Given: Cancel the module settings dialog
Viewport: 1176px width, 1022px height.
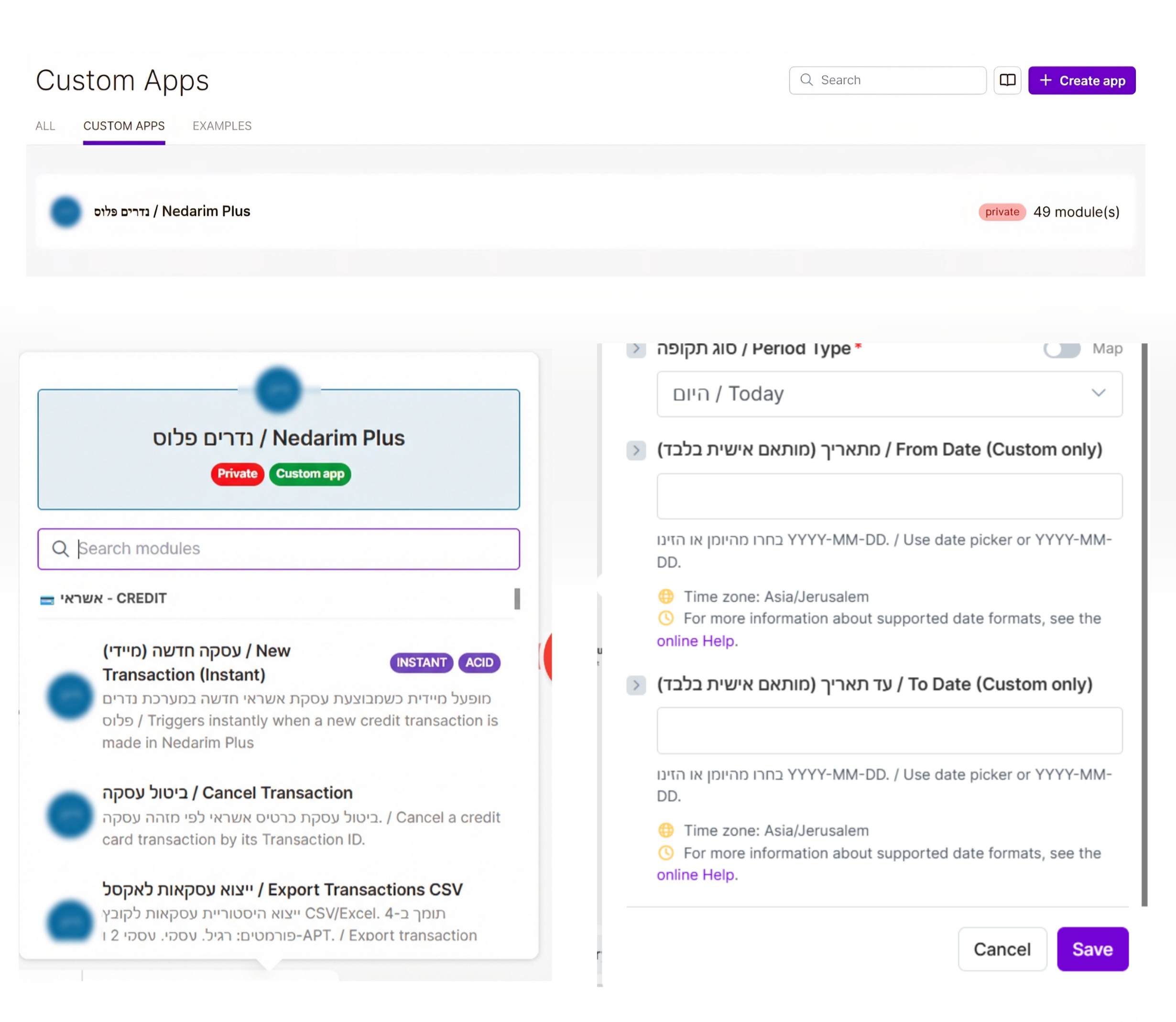Looking at the screenshot, I should click(1002, 949).
